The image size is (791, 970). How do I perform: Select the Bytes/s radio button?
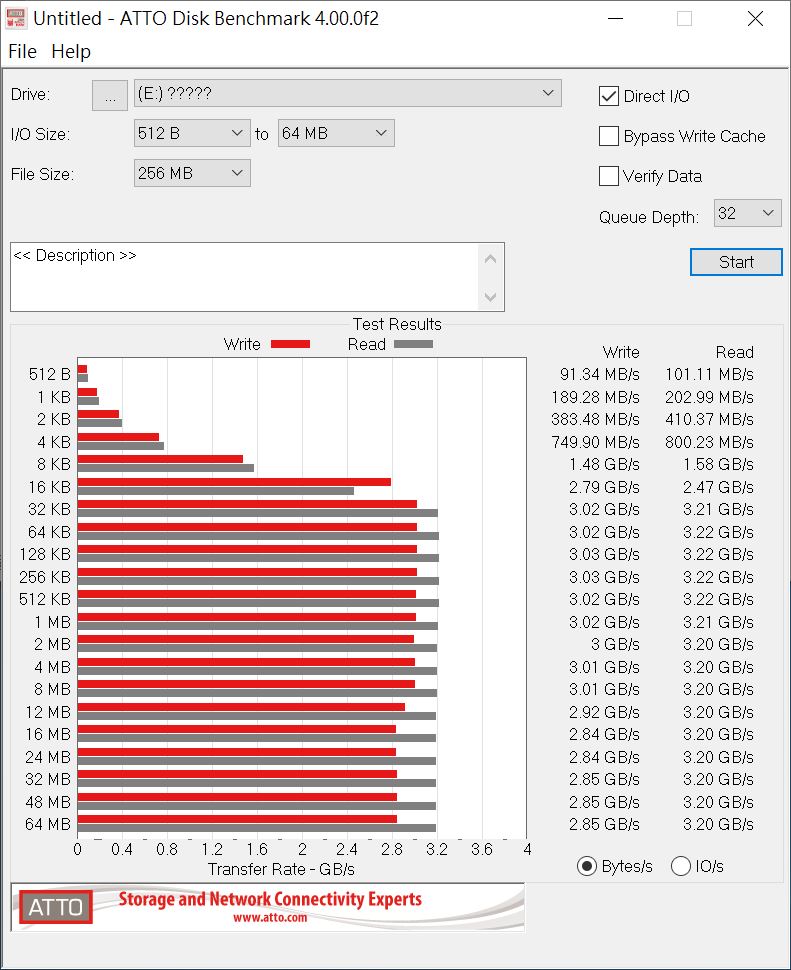pos(586,866)
